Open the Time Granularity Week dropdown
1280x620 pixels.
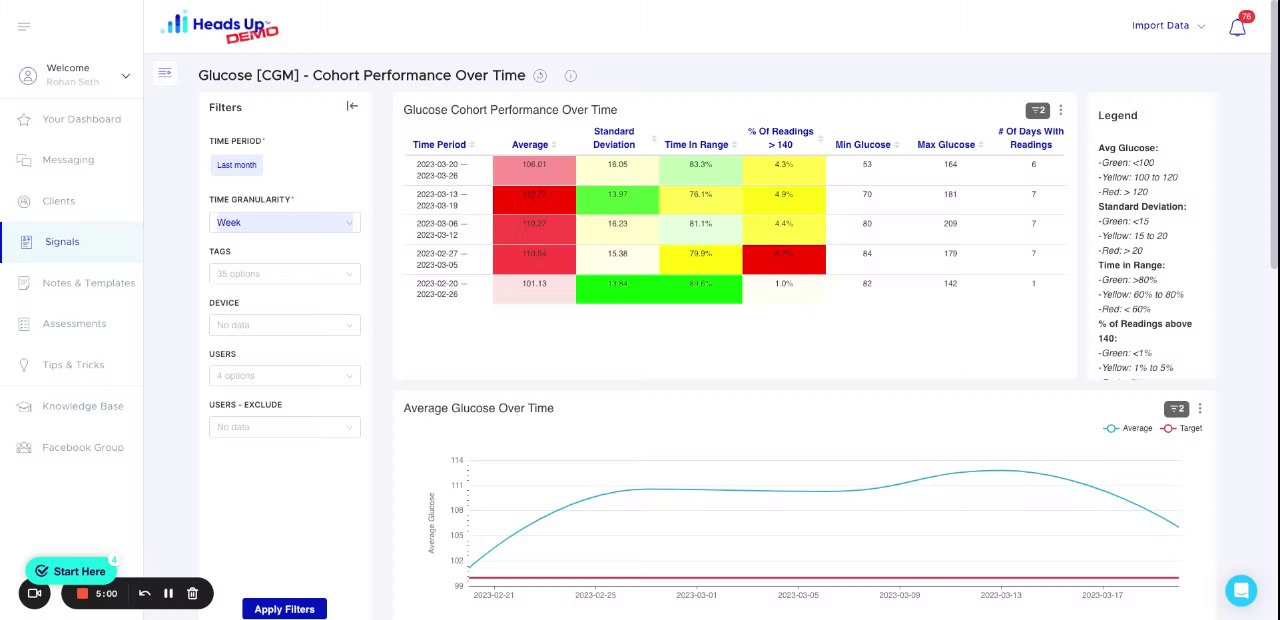(285, 223)
